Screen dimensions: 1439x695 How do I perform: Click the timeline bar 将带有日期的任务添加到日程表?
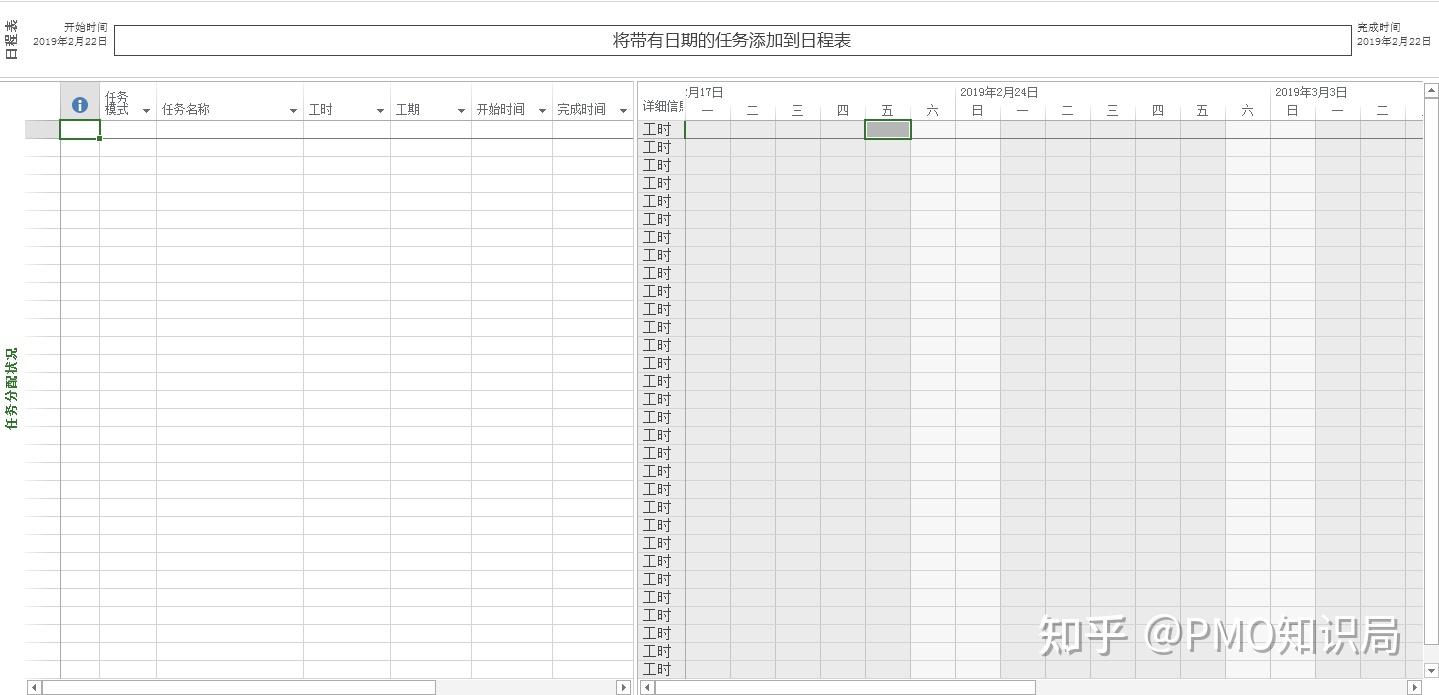coord(732,40)
